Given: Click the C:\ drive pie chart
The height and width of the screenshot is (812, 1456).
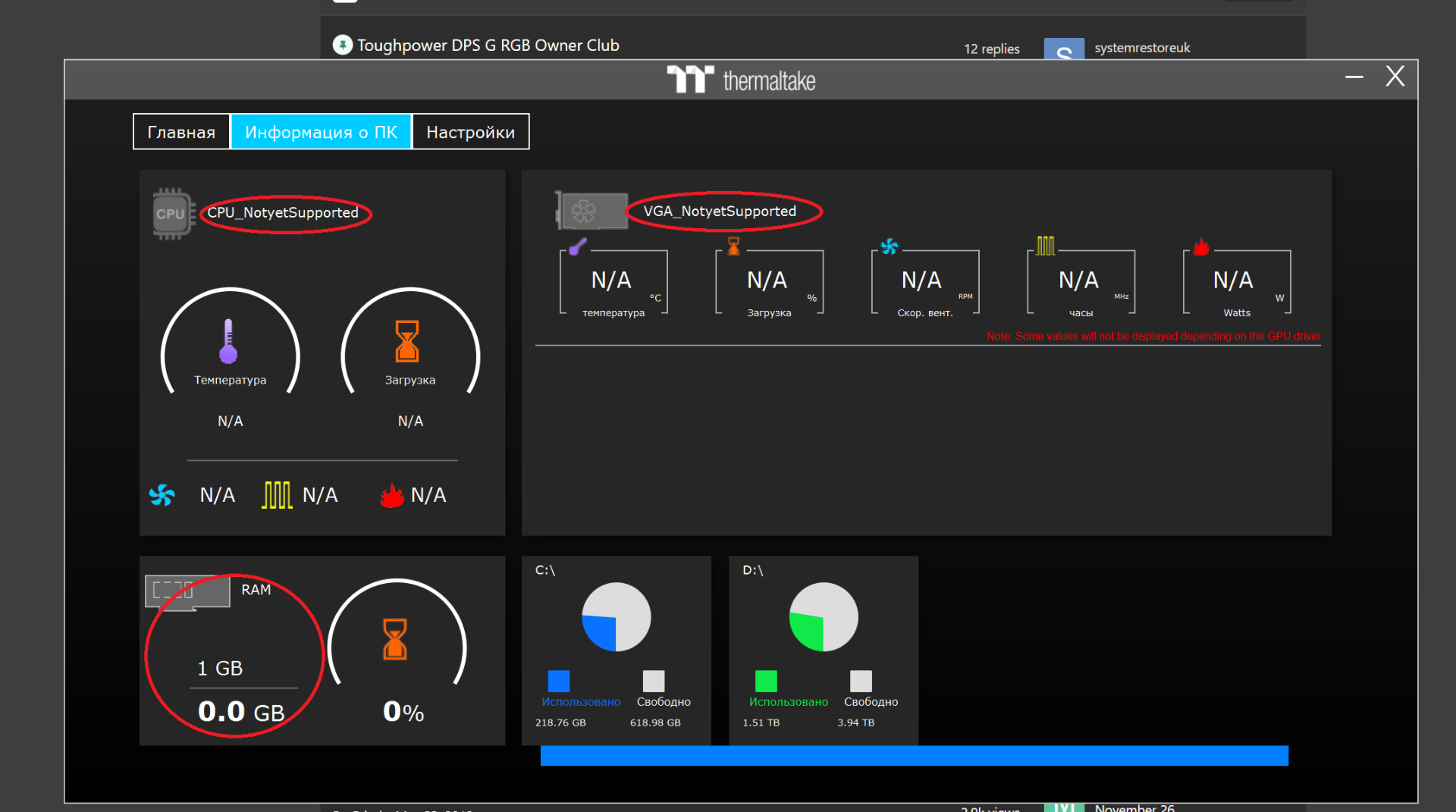Looking at the screenshot, I should (x=617, y=617).
